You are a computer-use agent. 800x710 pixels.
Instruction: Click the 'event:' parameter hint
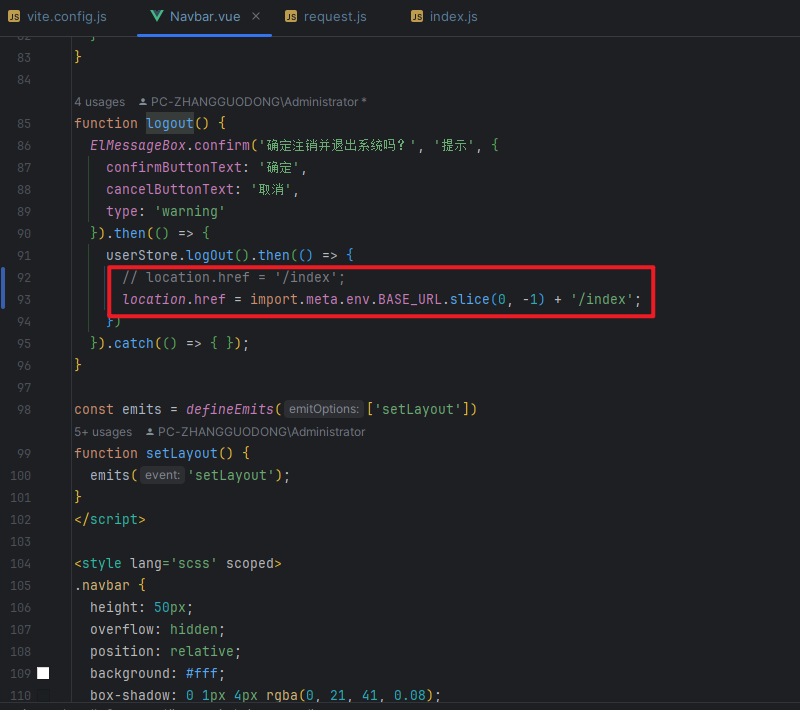(162, 475)
